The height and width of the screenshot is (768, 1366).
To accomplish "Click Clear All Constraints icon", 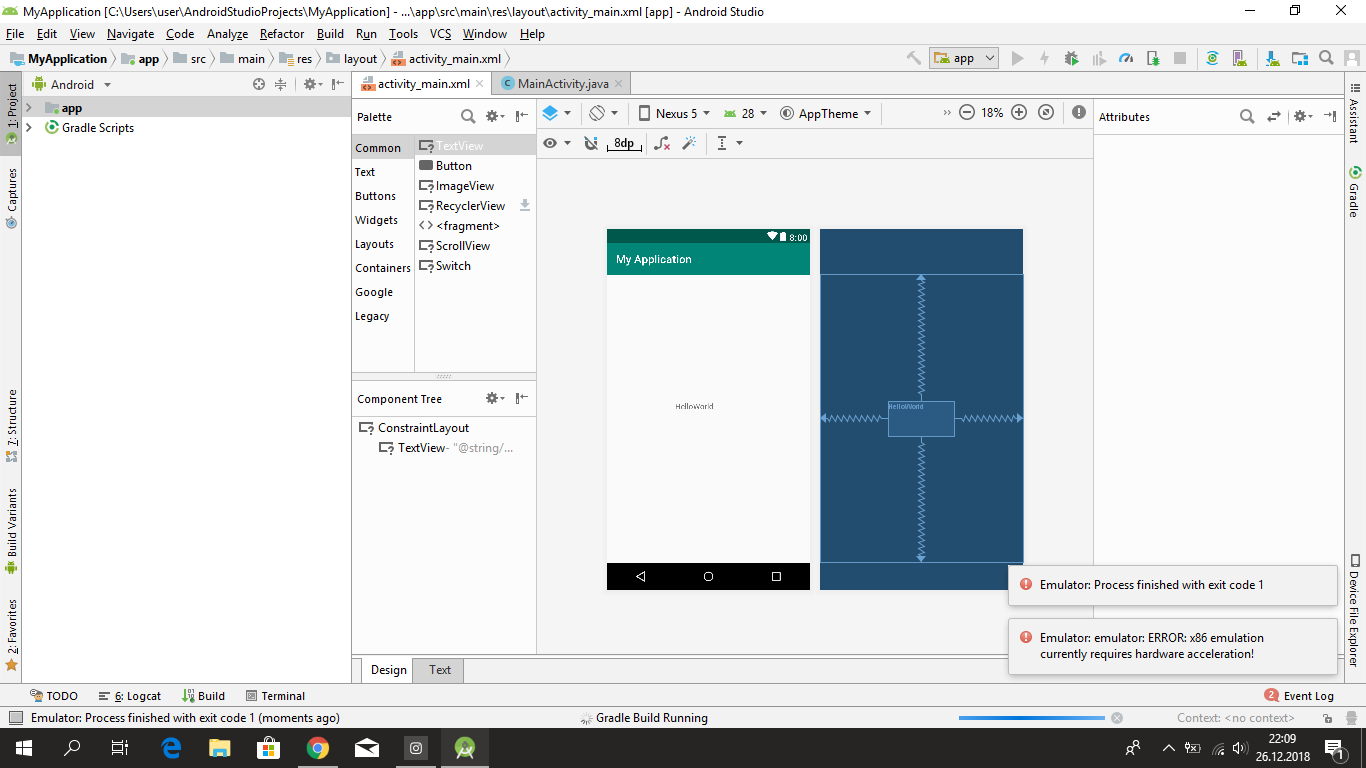I will 662,143.
